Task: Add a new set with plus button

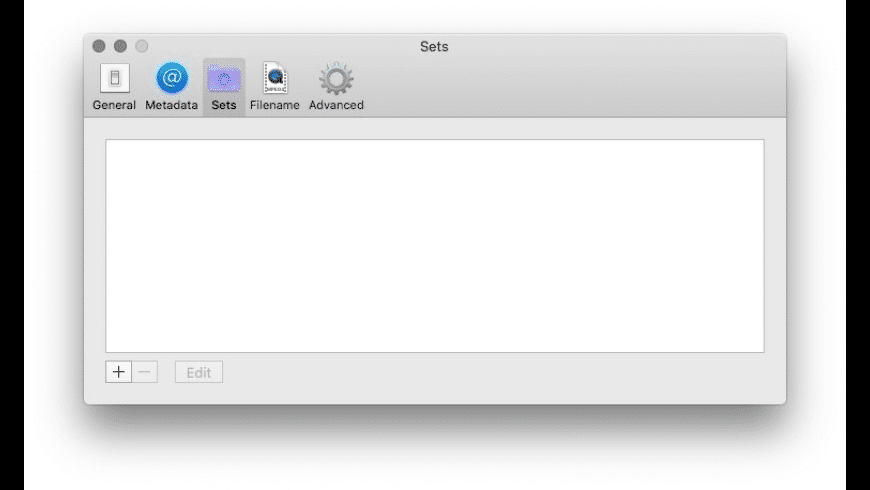Action: 119,372
